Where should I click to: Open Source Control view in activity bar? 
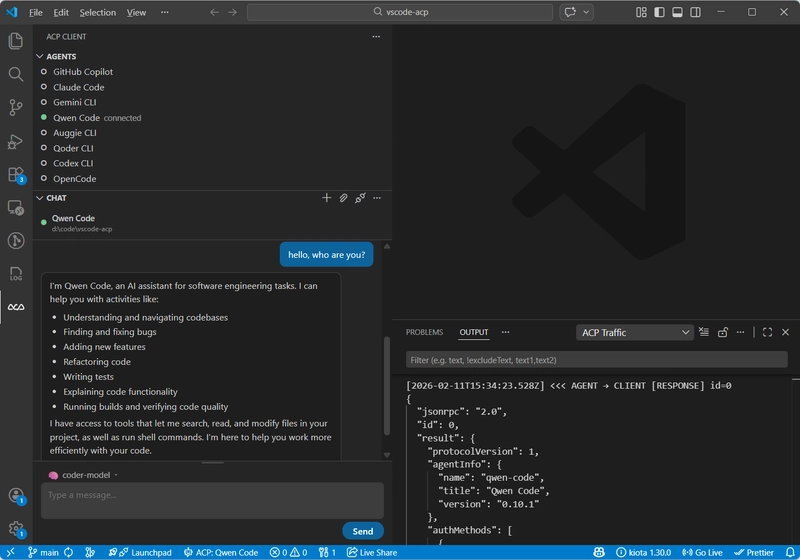click(x=16, y=107)
